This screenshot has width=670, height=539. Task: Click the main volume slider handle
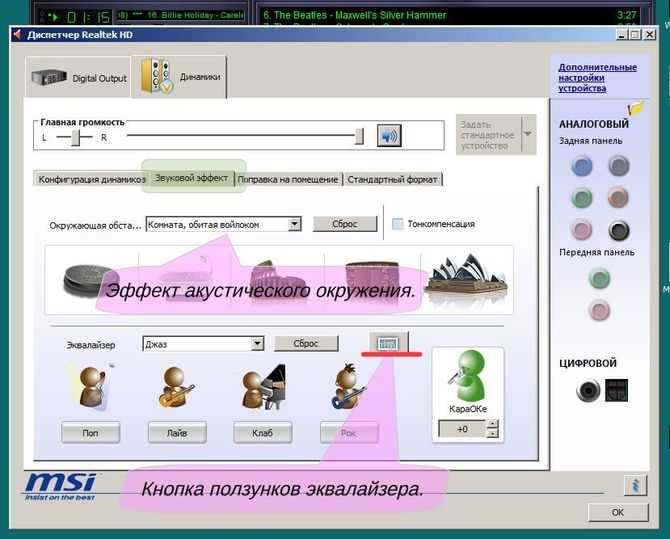(x=359, y=136)
